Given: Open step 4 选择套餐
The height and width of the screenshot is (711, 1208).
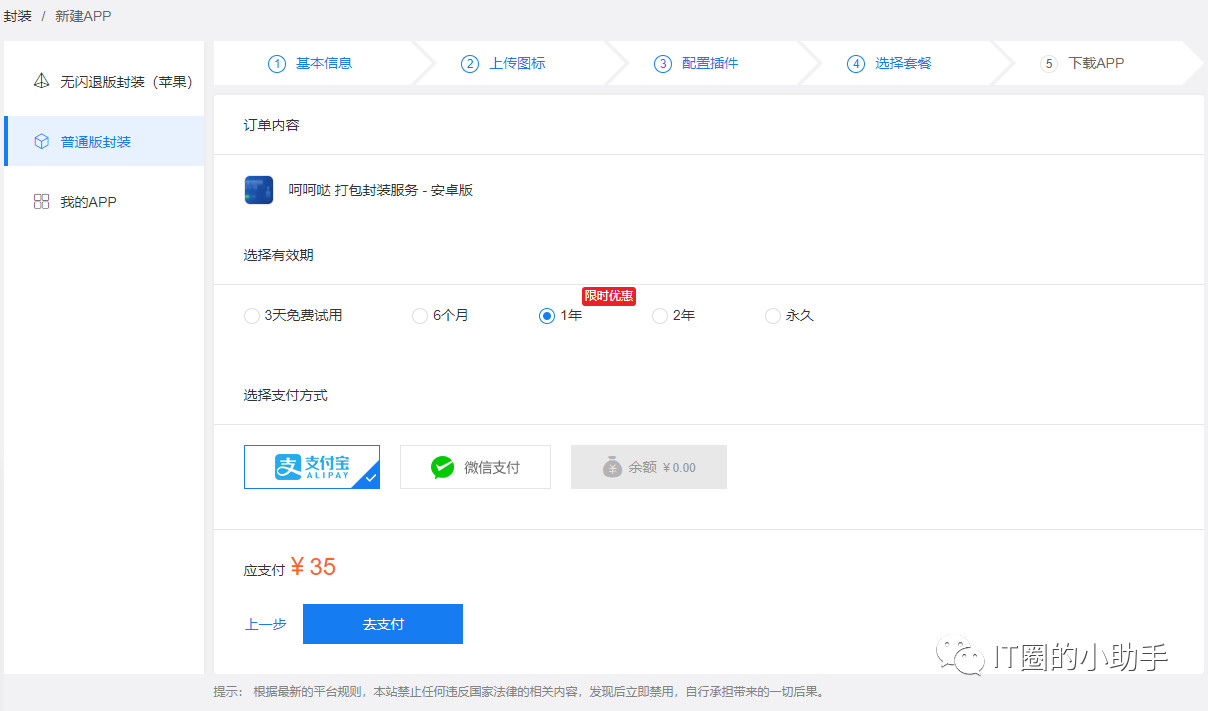Looking at the screenshot, I should point(889,63).
